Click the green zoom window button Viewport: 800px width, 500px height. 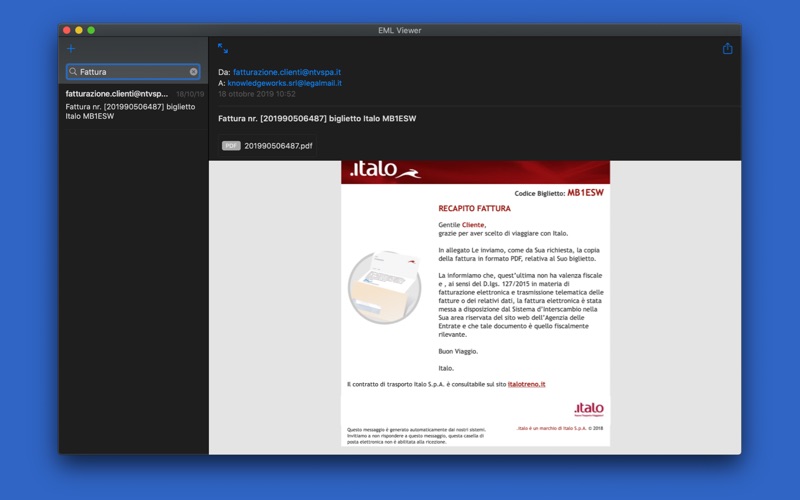pyautogui.click(x=91, y=30)
